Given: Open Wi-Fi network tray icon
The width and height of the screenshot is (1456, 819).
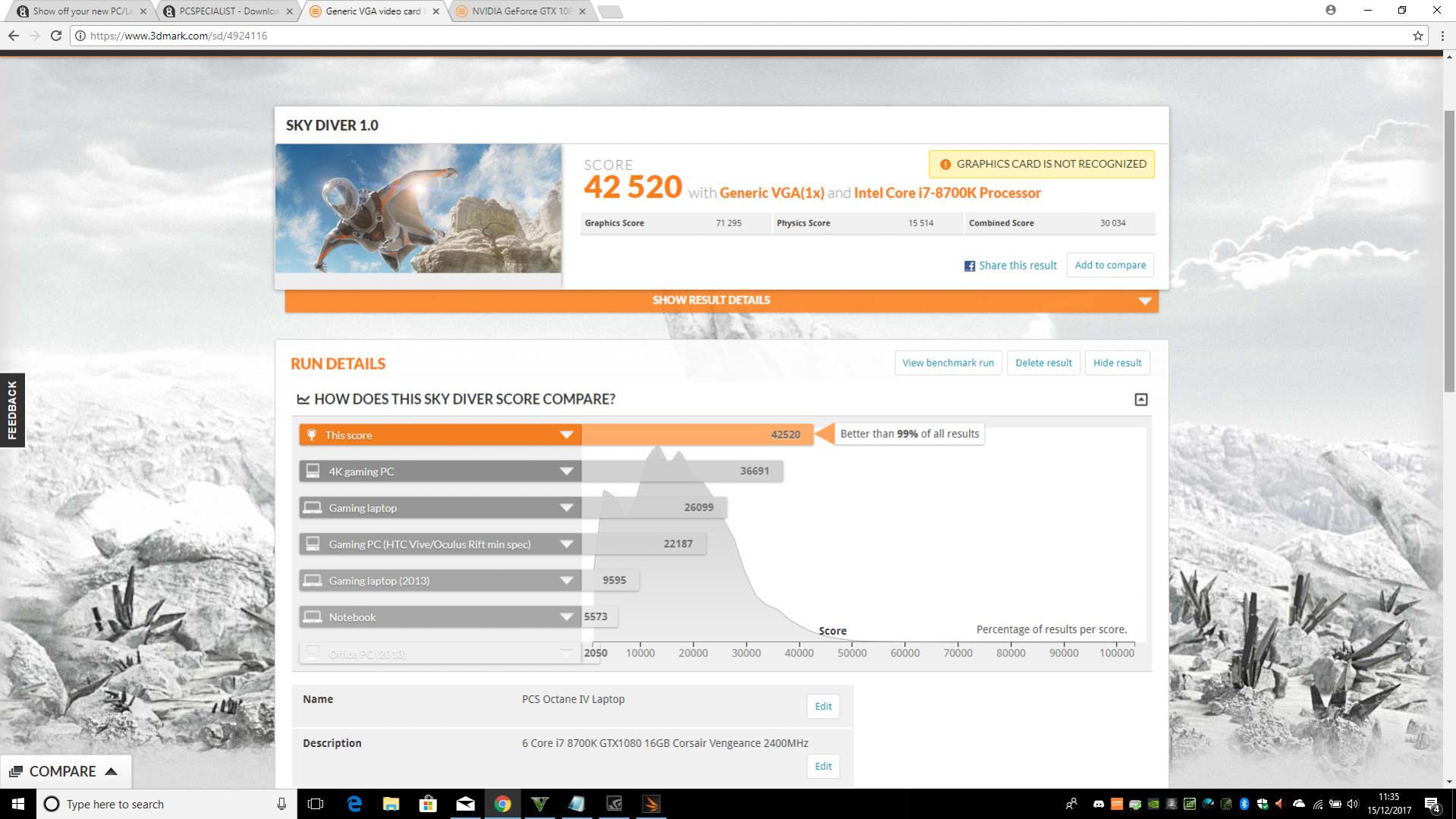Looking at the screenshot, I should tap(1317, 804).
